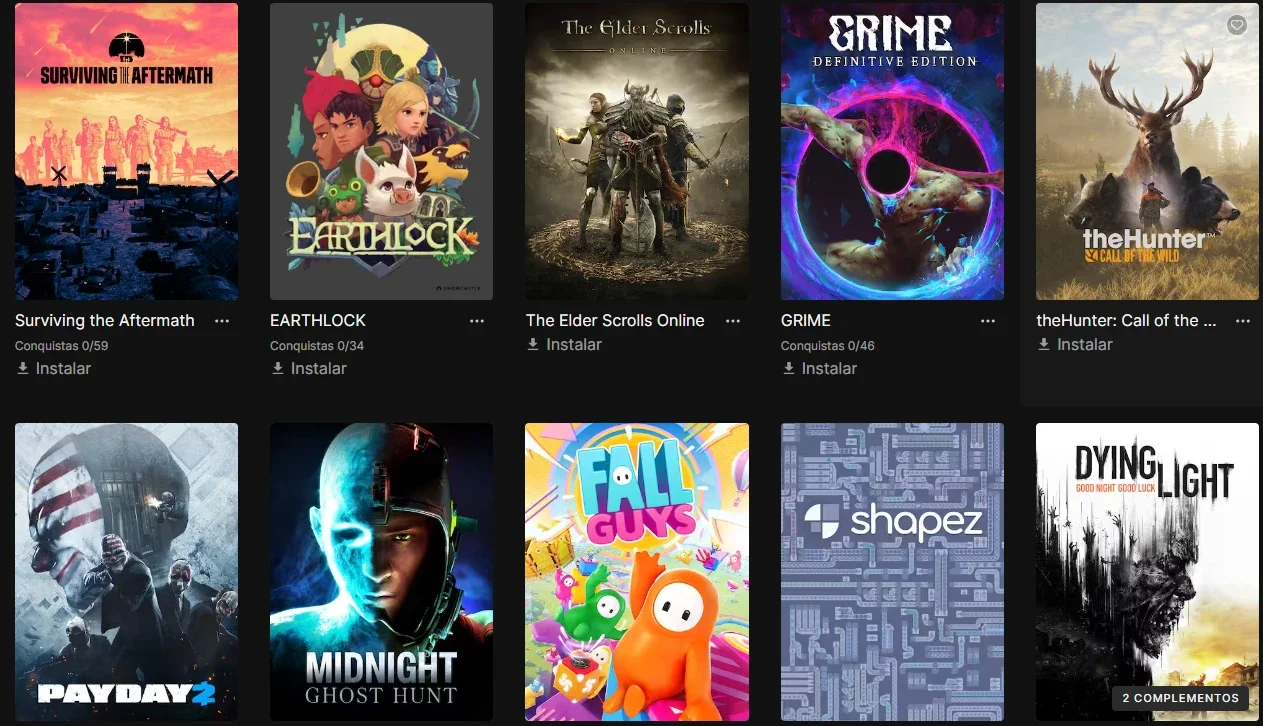Open the Fall Guys game tile
The width and height of the screenshot is (1263, 726).
(x=637, y=572)
